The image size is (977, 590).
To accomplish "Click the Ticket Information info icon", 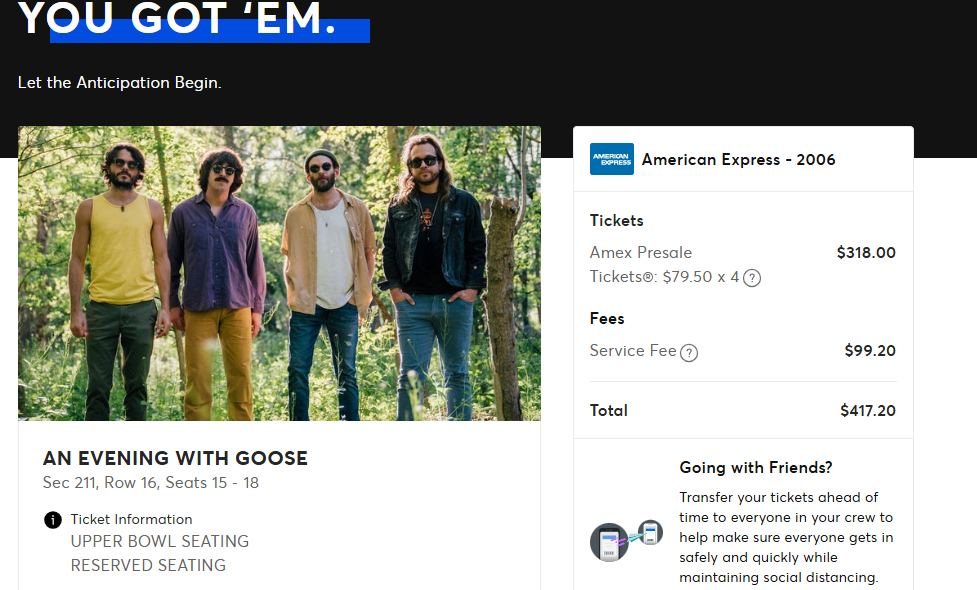I will [53, 520].
